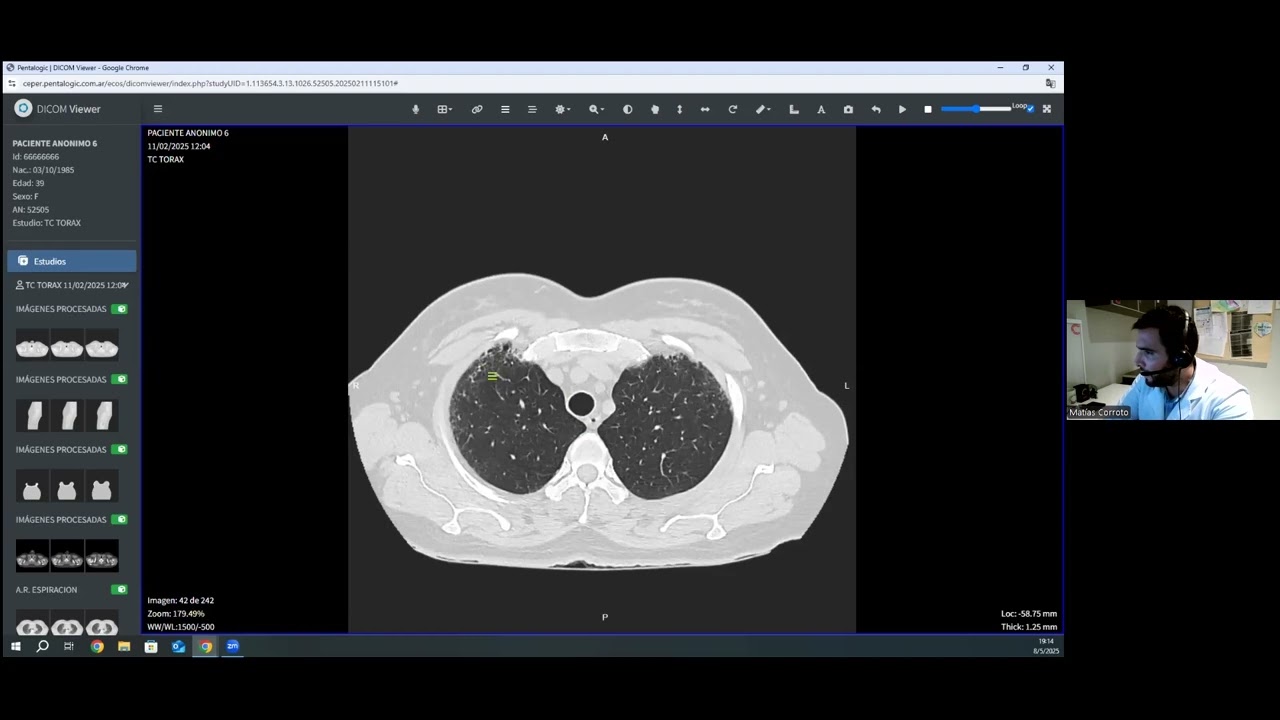Toggle the Loop checkbox
This screenshot has height=720, width=1280.
tap(1030, 109)
